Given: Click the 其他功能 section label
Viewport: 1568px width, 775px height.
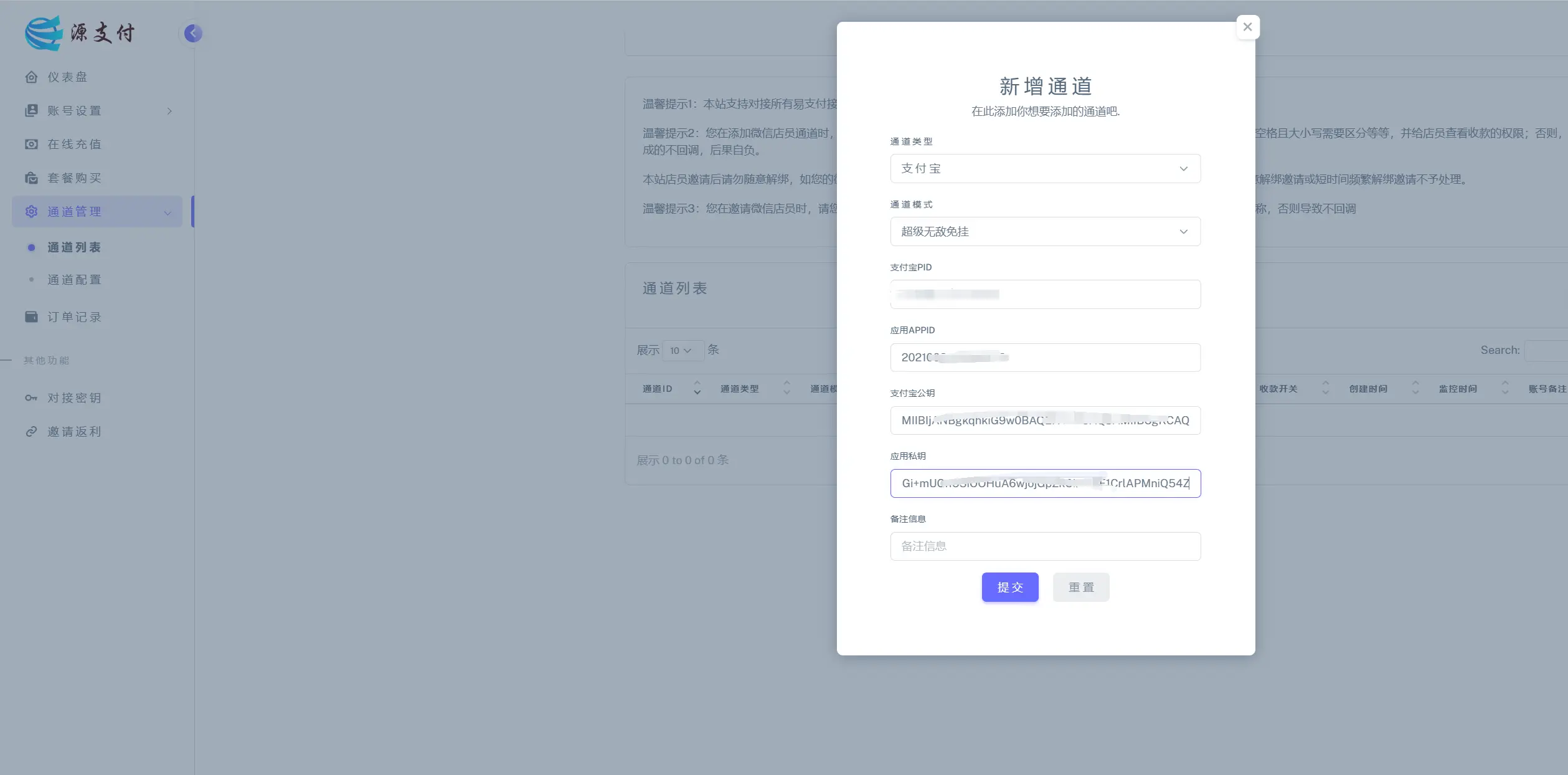Looking at the screenshot, I should (46, 361).
